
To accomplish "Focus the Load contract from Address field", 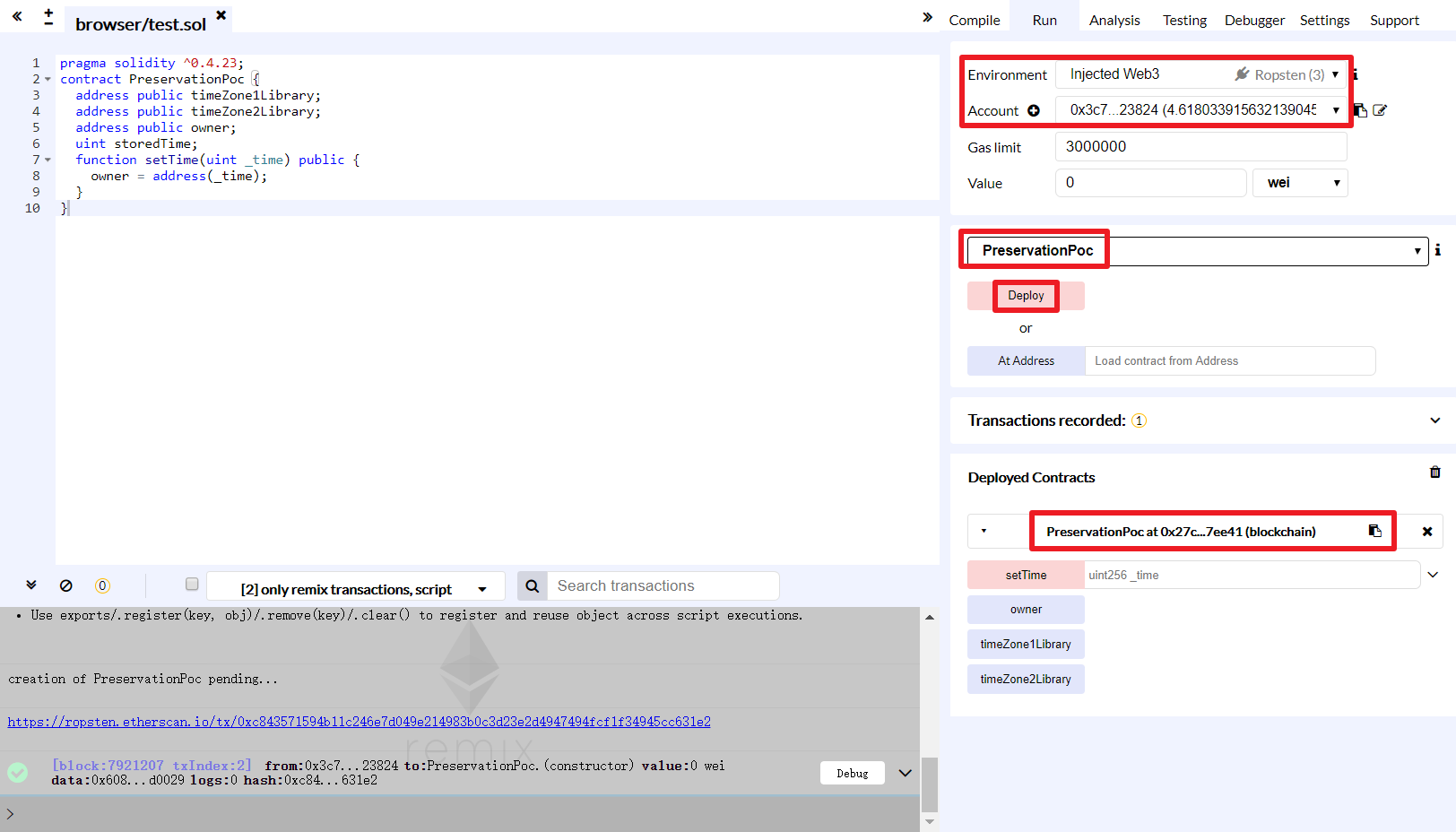I will point(1230,360).
